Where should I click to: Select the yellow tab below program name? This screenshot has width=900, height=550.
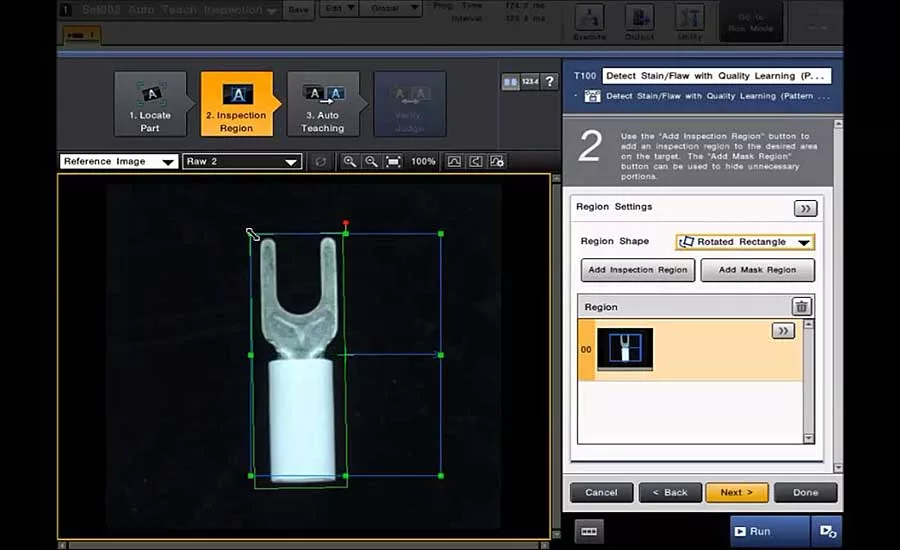(82, 36)
